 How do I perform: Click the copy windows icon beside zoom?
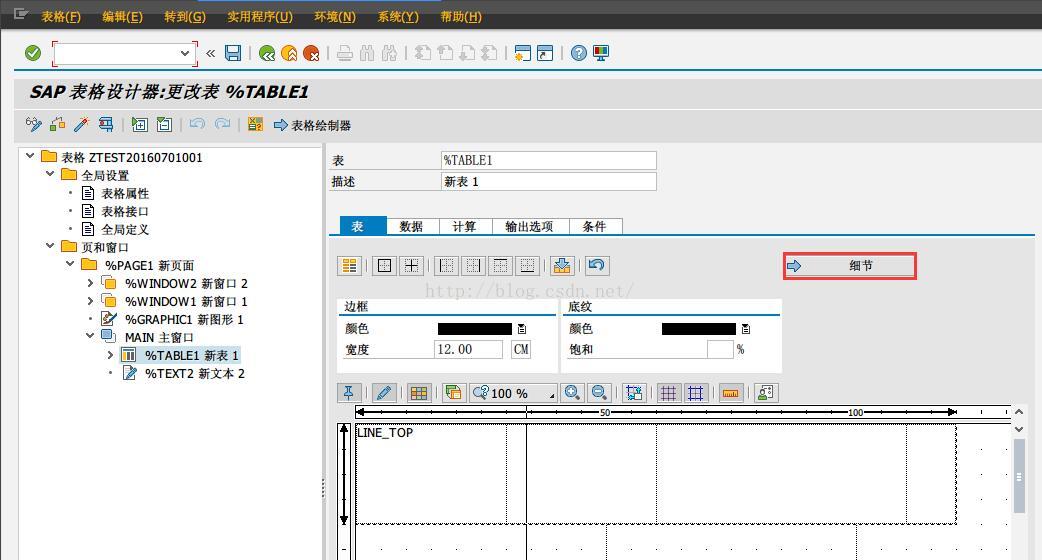(x=453, y=393)
